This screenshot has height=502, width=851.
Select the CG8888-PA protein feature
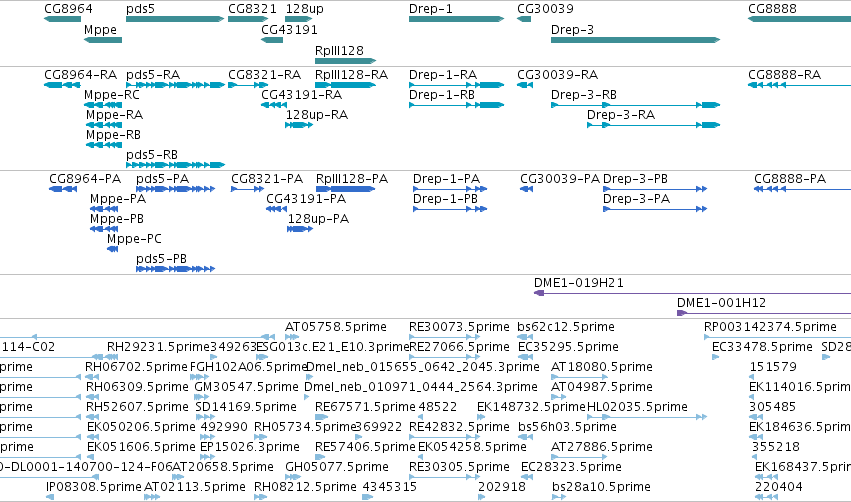point(802,189)
